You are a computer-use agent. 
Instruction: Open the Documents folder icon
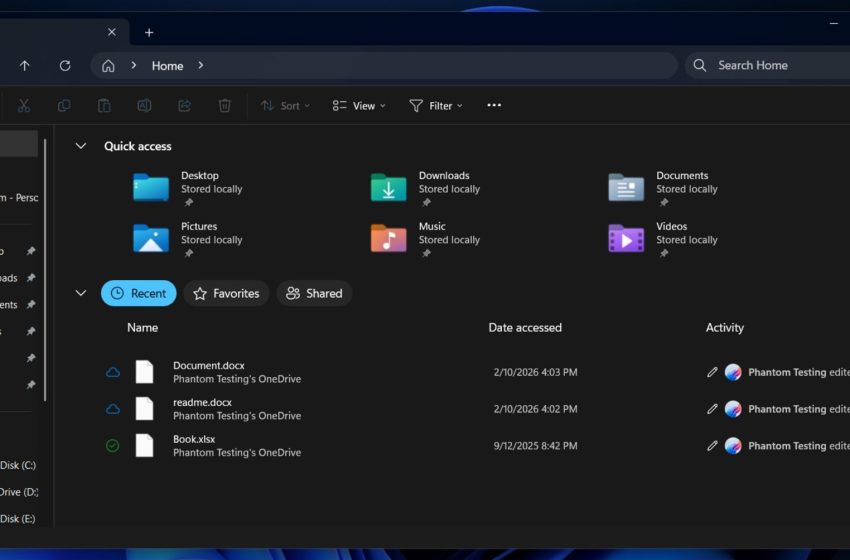[626, 187]
